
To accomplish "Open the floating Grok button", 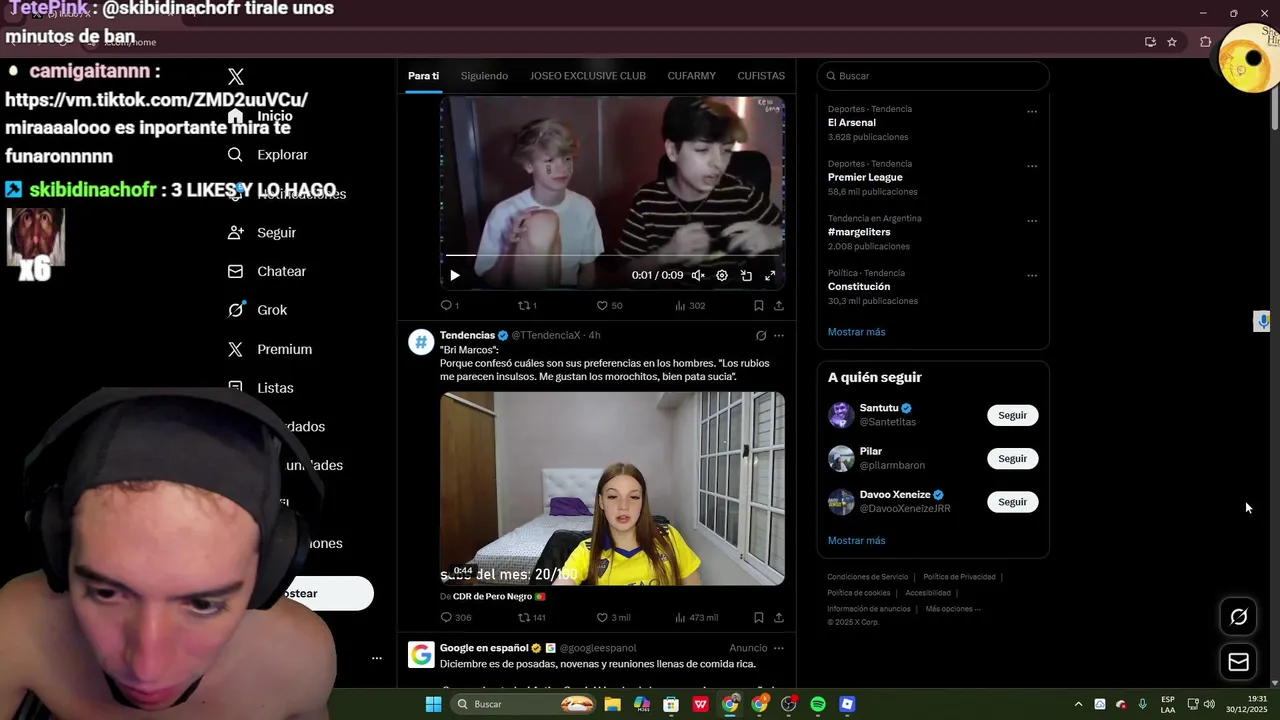I will point(1238,617).
